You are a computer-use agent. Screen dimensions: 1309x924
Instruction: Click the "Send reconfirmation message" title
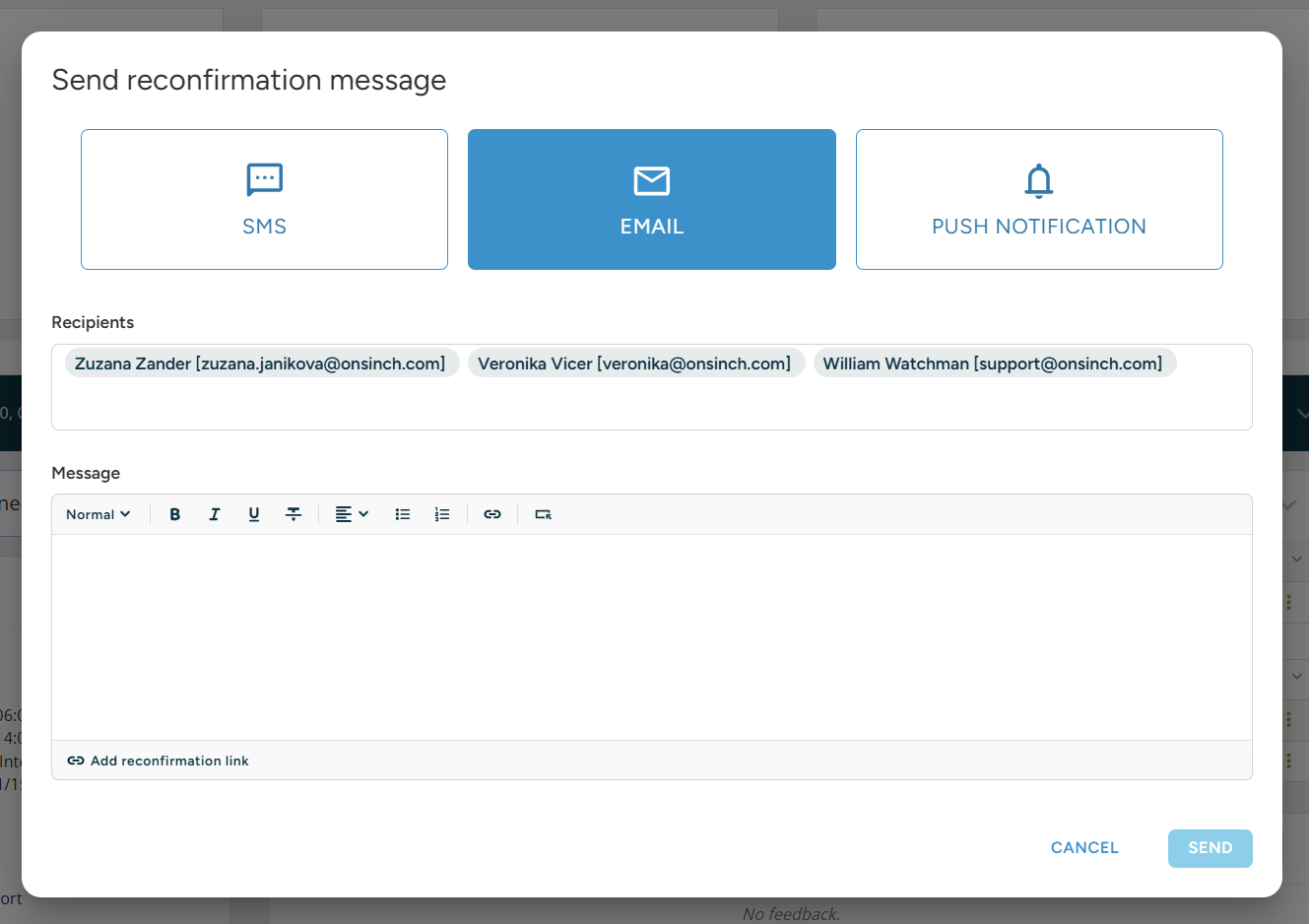click(x=249, y=80)
